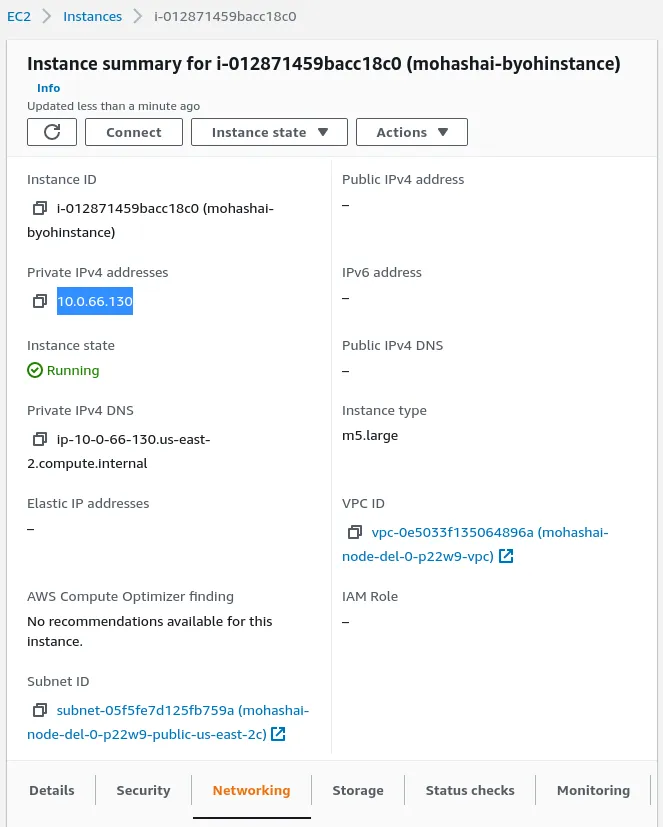Click the copy icon beside the VPC ID

pos(355,532)
